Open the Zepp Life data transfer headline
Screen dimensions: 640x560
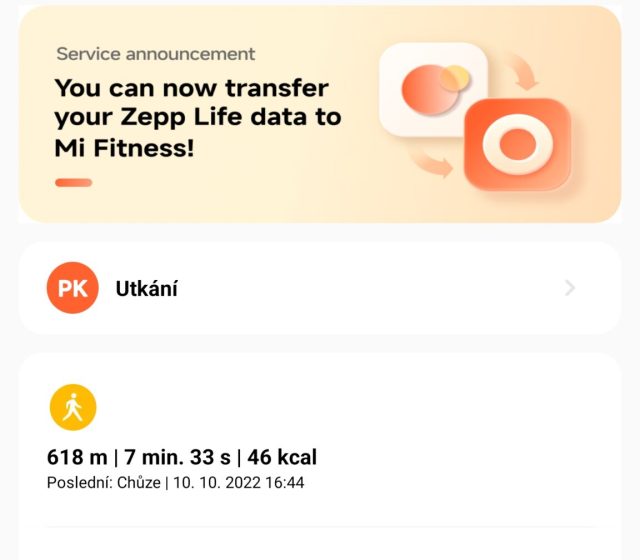(x=198, y=117)
